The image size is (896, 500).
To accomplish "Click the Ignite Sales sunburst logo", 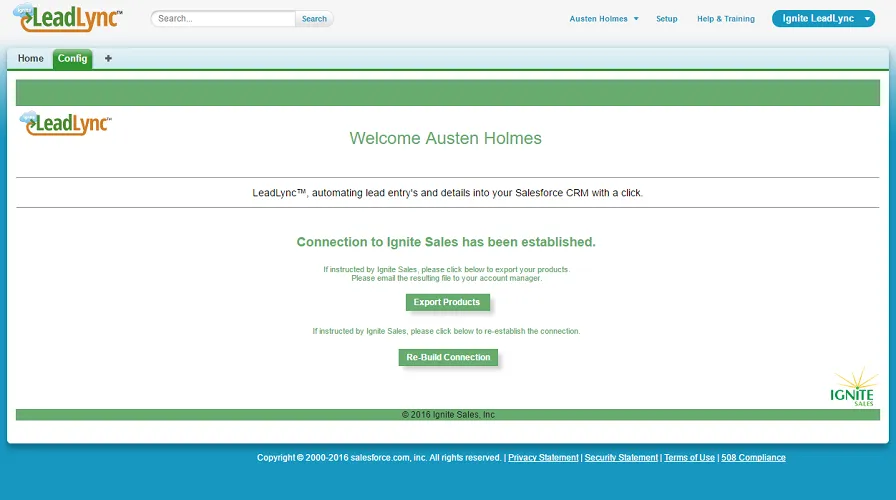I will (853, 387).
